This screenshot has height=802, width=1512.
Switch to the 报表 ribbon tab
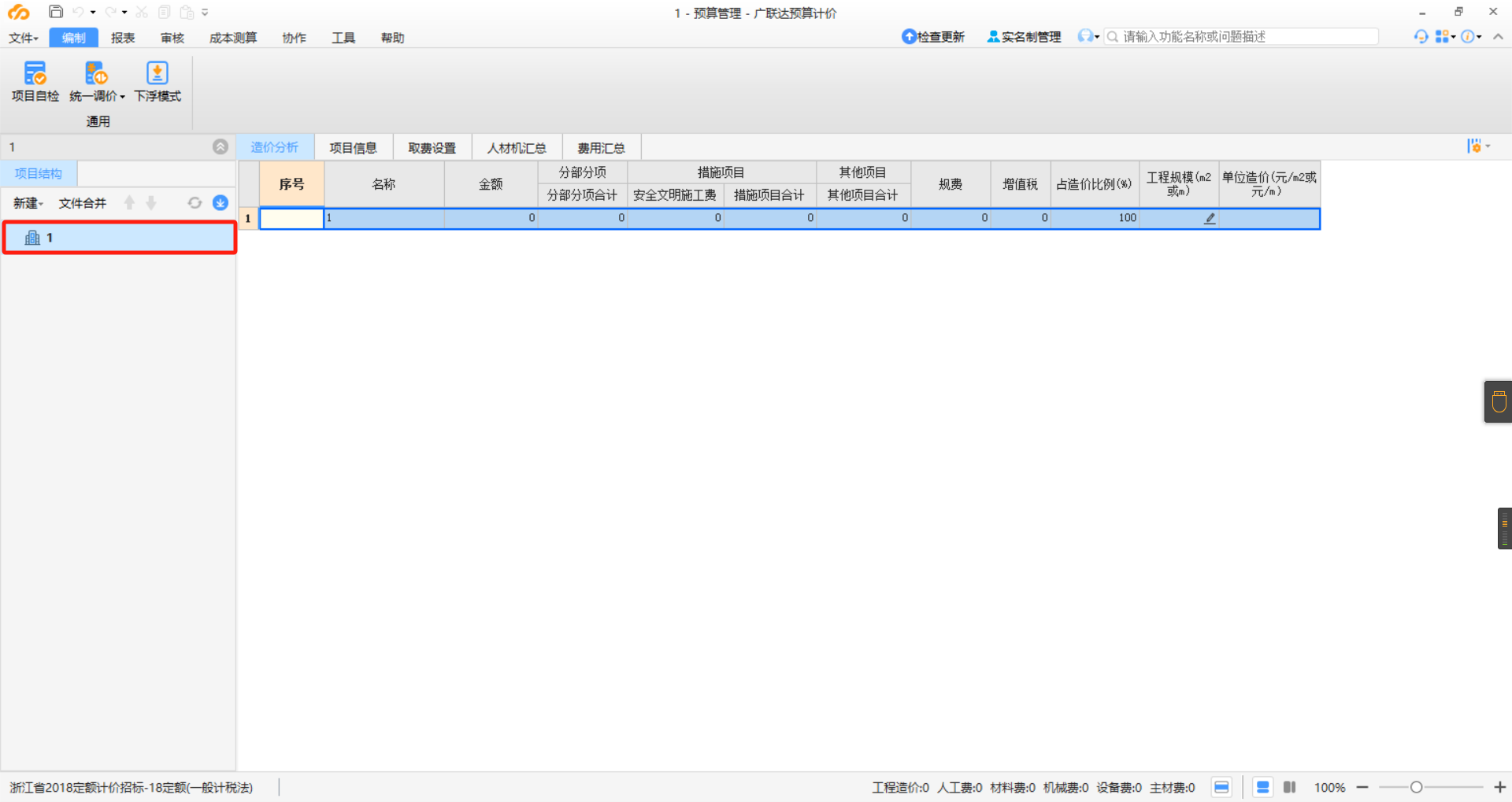point(123,38)
